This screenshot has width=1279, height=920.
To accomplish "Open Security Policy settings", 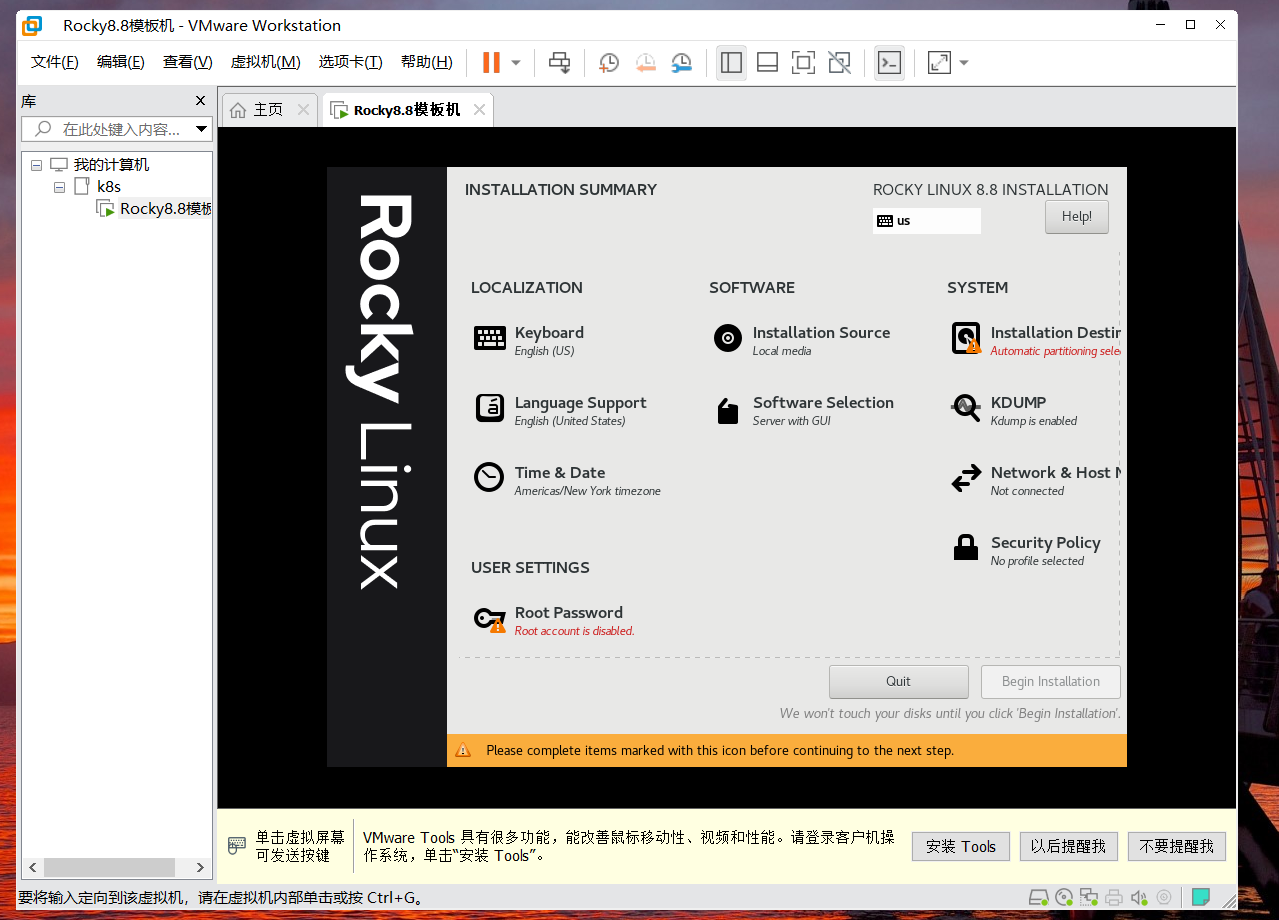I will click(x=1026, y=550).
